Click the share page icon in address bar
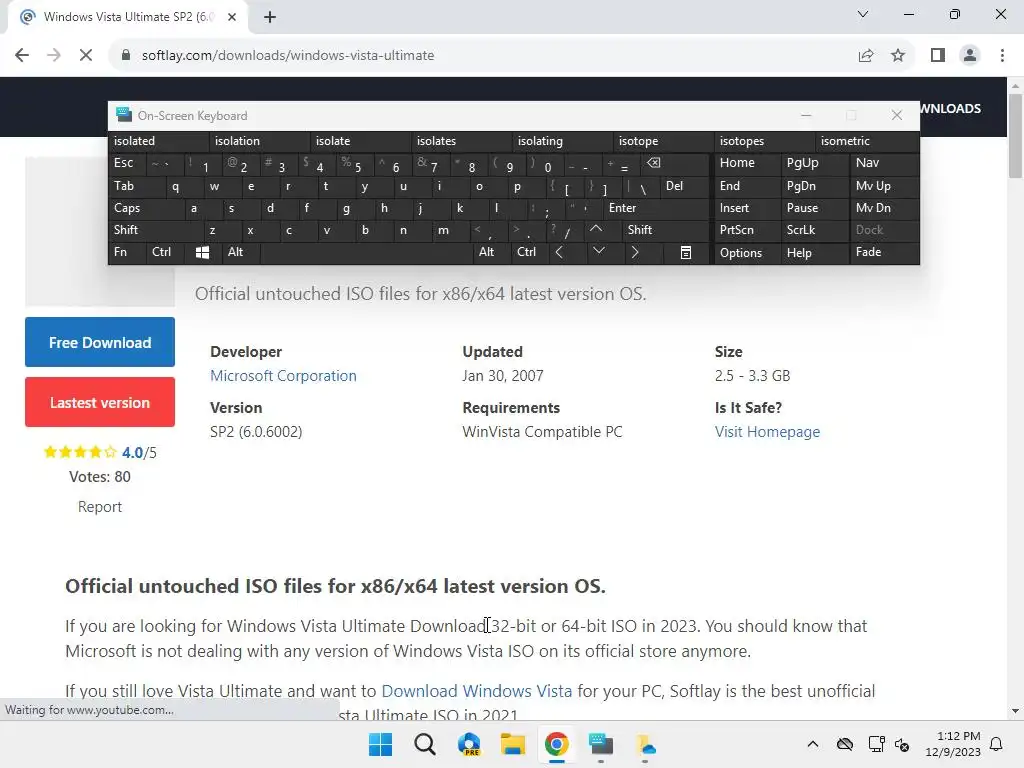Image resolution: width=1024 pixels, height=768 pixels. (866, 56)
